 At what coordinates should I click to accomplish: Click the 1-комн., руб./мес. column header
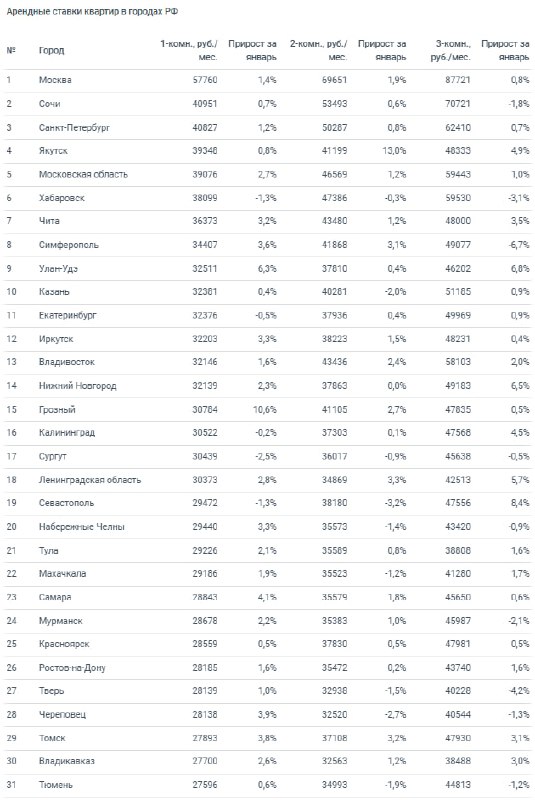coord(189,50)
